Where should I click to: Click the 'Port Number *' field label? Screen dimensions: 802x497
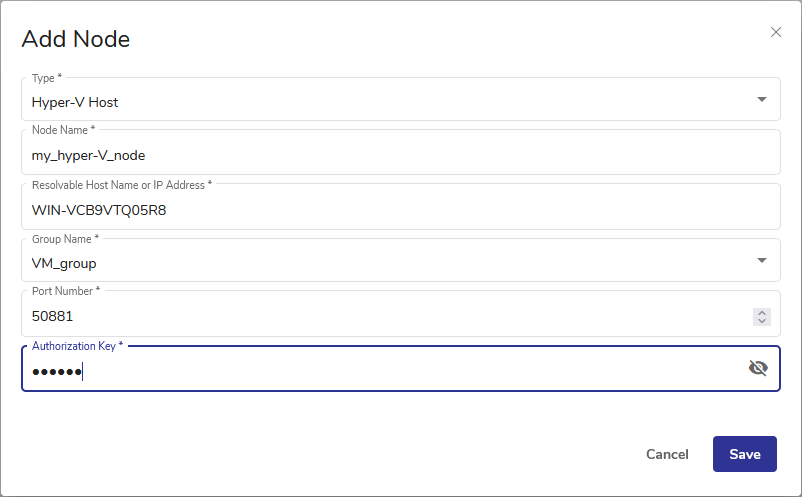pos(66,290)
